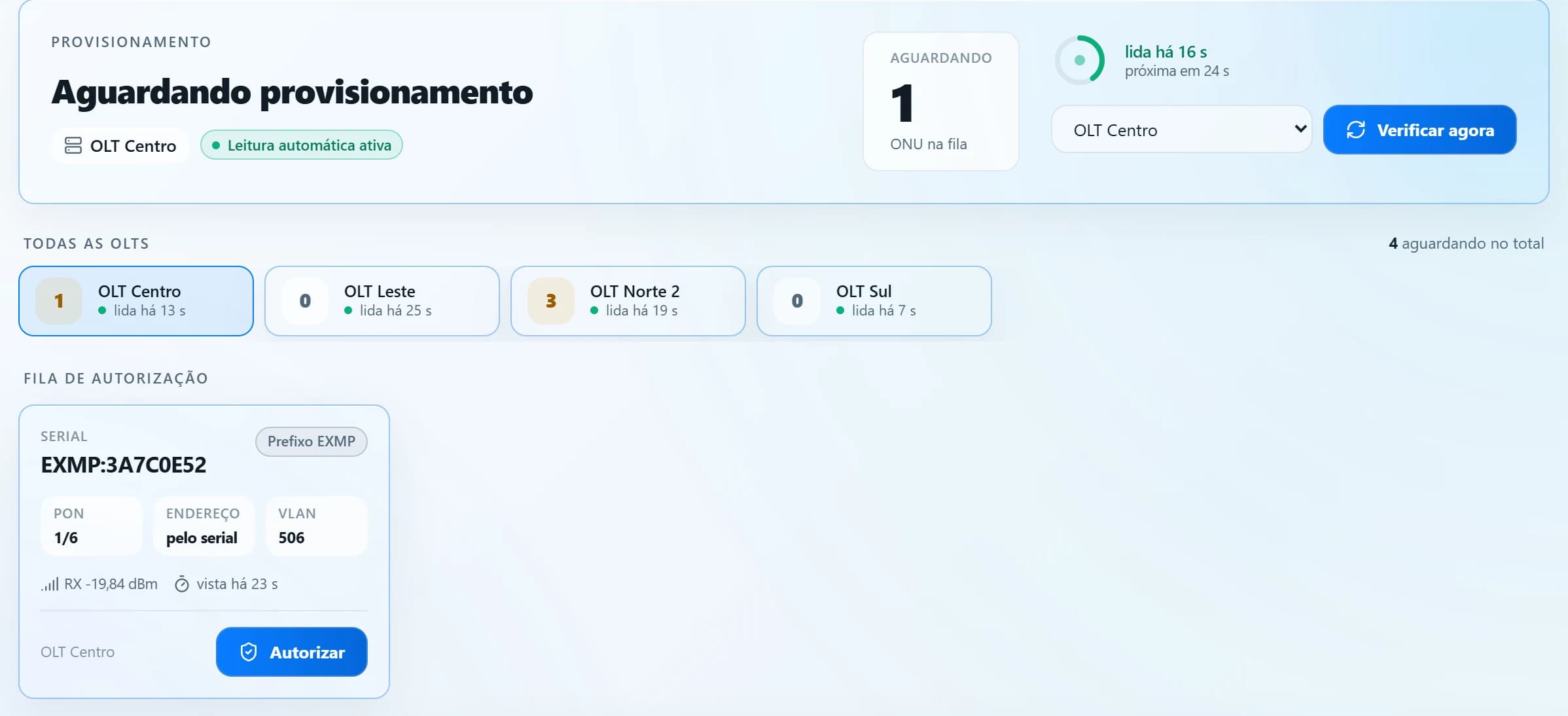Click the VLAN value 506

(291, 538)
